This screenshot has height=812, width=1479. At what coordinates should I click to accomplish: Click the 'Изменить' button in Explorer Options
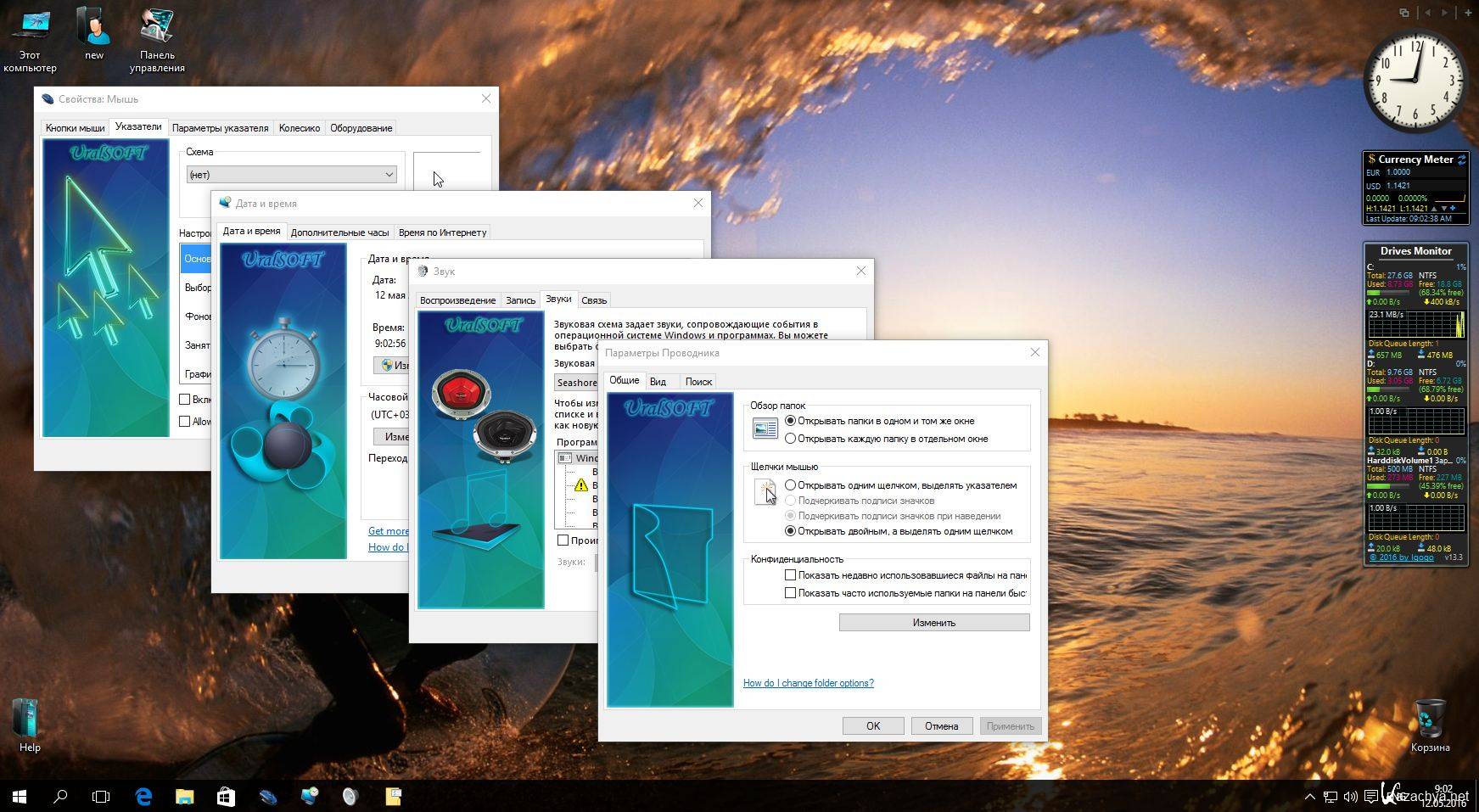tap(934, 623)
